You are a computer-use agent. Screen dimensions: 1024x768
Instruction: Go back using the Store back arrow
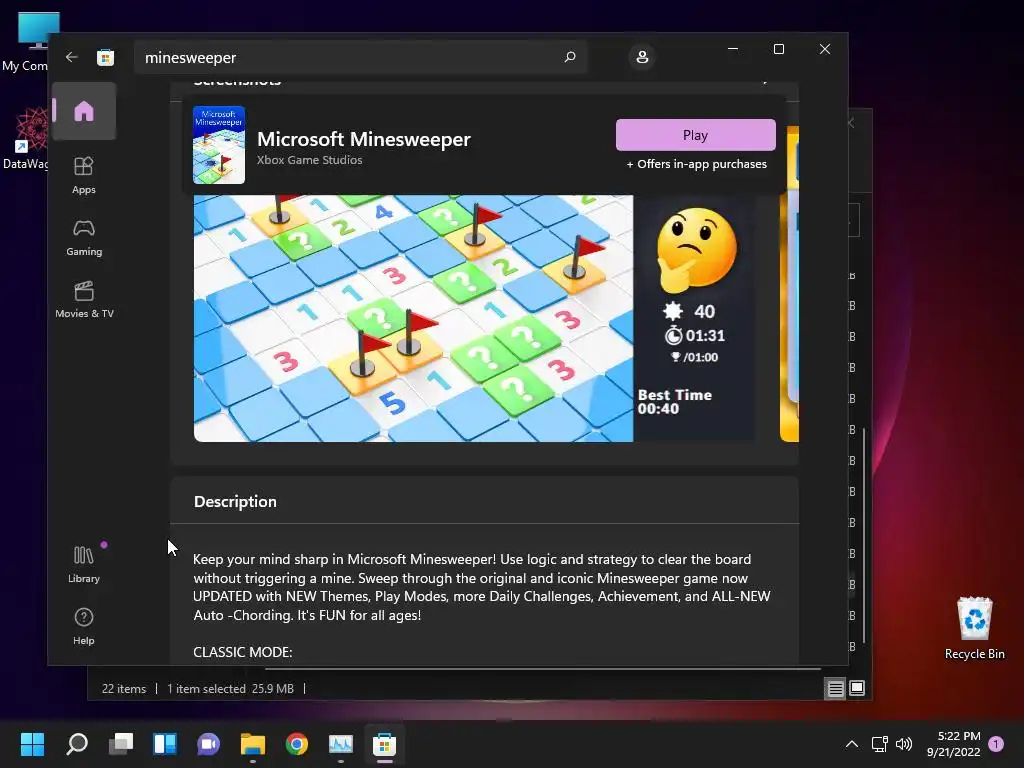[72, 57]
